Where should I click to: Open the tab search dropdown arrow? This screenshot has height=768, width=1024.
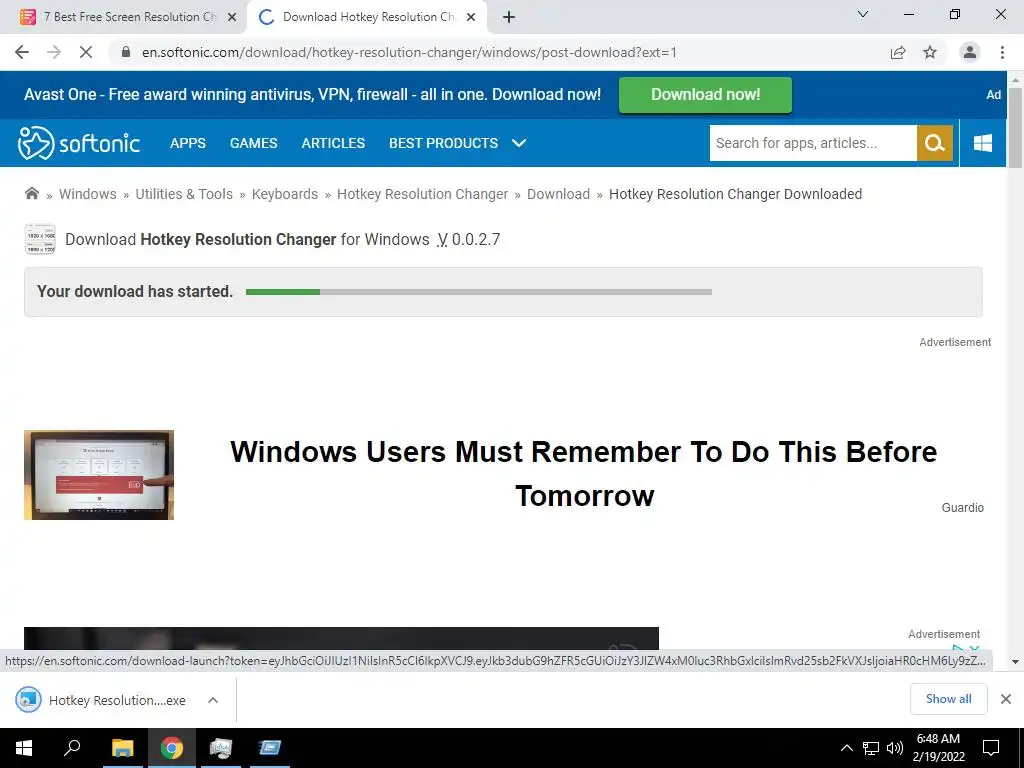tap(863, 14)
